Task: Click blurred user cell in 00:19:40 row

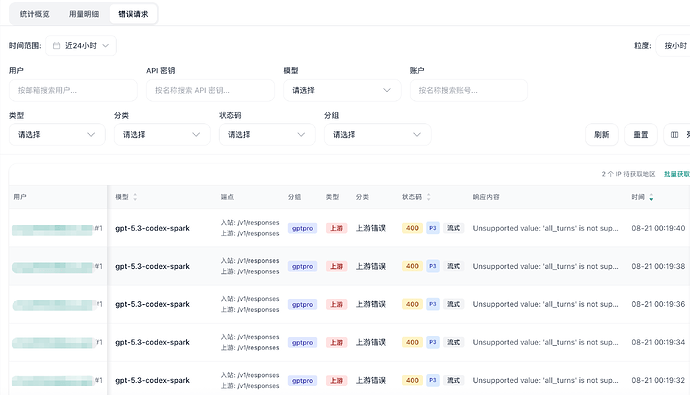Action: [53, 230]
